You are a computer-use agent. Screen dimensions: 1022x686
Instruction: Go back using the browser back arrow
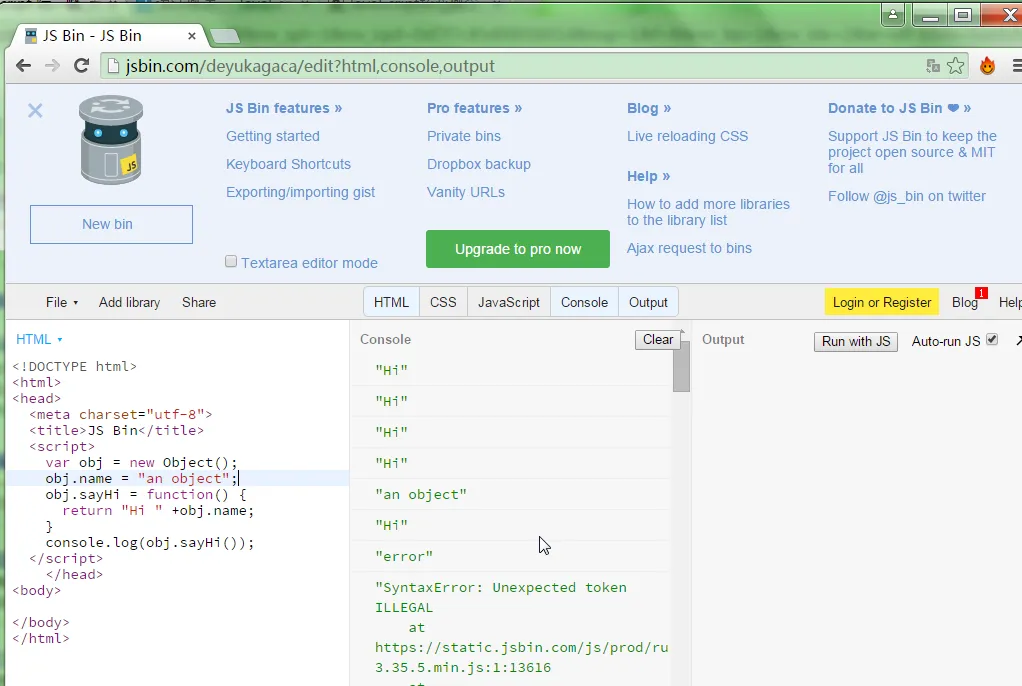24,66
